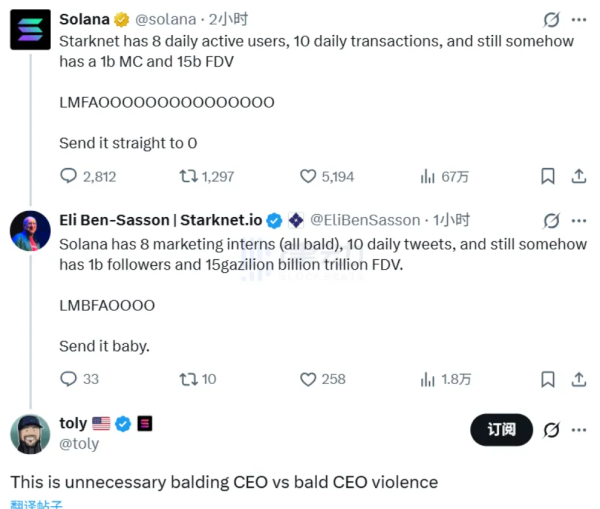This screenshot has height=509, width=600.
Task: Bookmark Solana's tweet
Action: (548, 176)
